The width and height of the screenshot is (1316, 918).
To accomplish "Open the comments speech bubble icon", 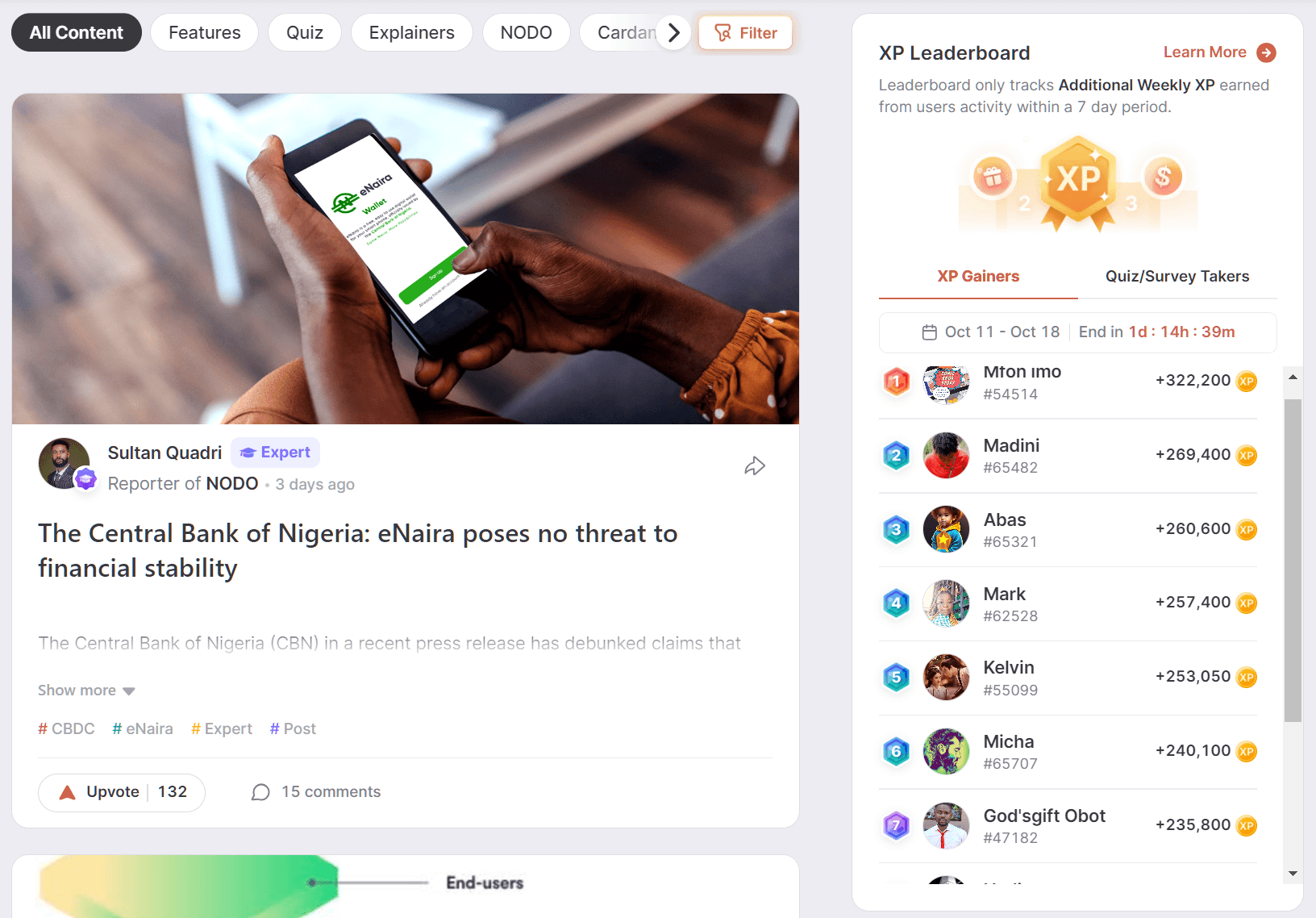I will click(260, 792).
